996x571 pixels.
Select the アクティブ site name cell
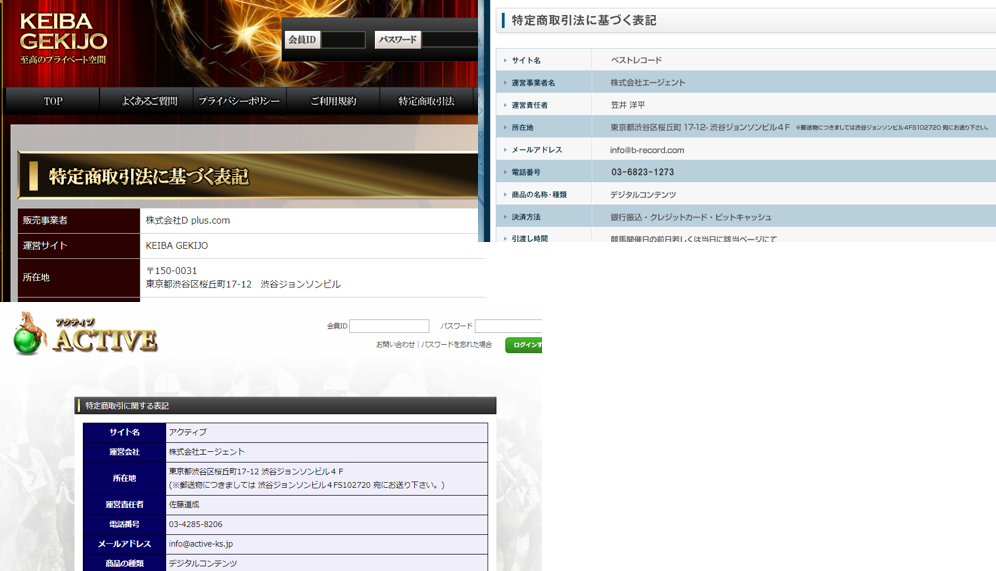click(x=187, y=432)
